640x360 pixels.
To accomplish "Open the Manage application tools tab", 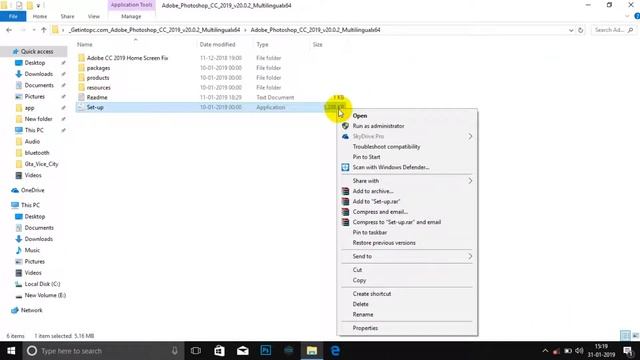I will (x=131, y=16).
